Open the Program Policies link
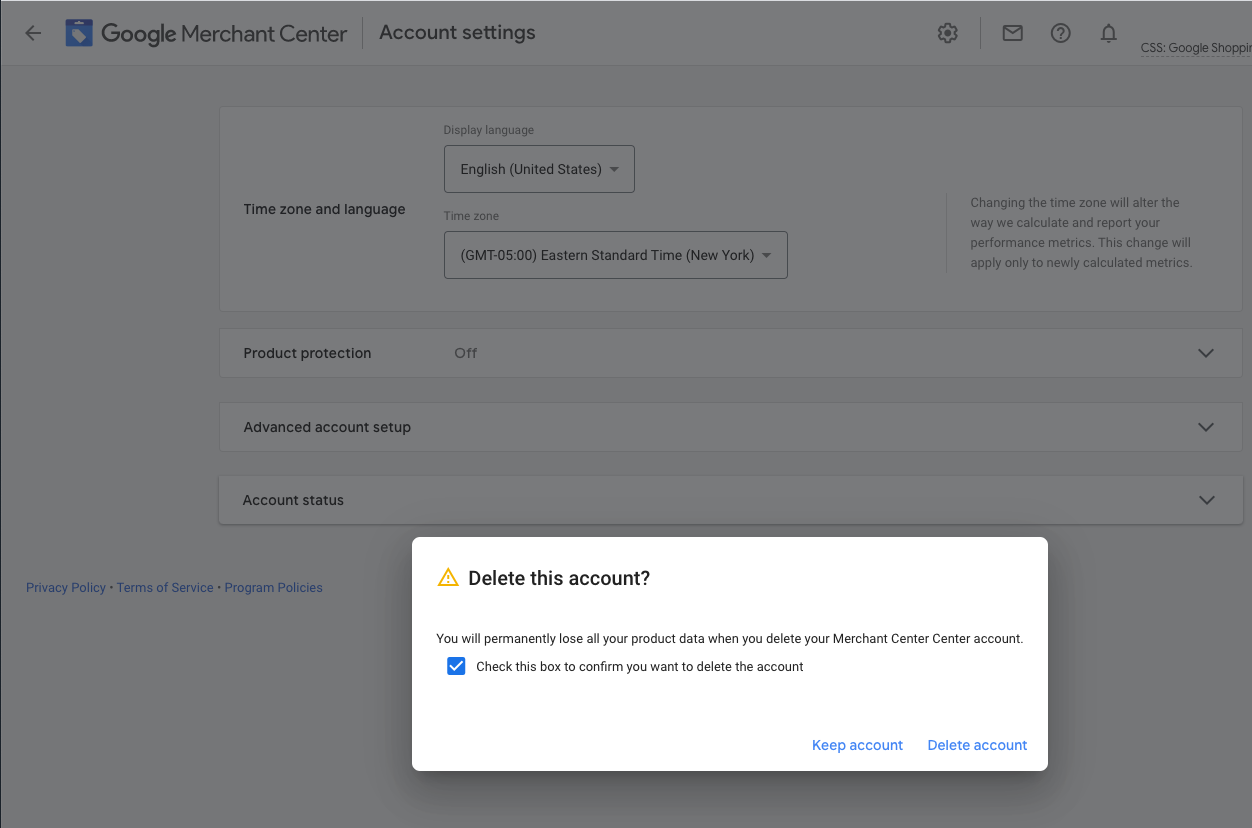The height and width of the screenshot is (828, 1252). coord(273,588)
